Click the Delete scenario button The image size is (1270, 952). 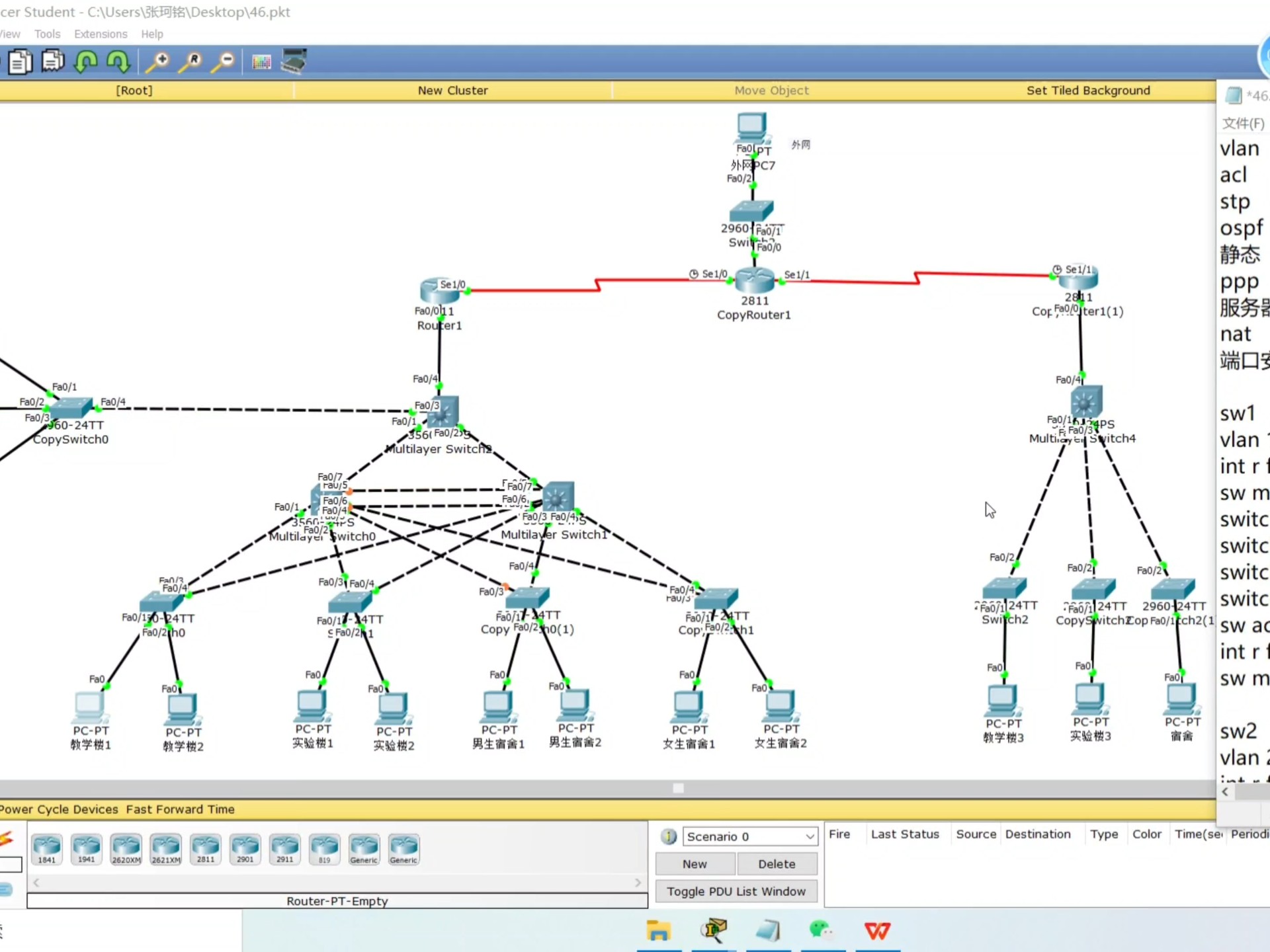click(777, 863)
